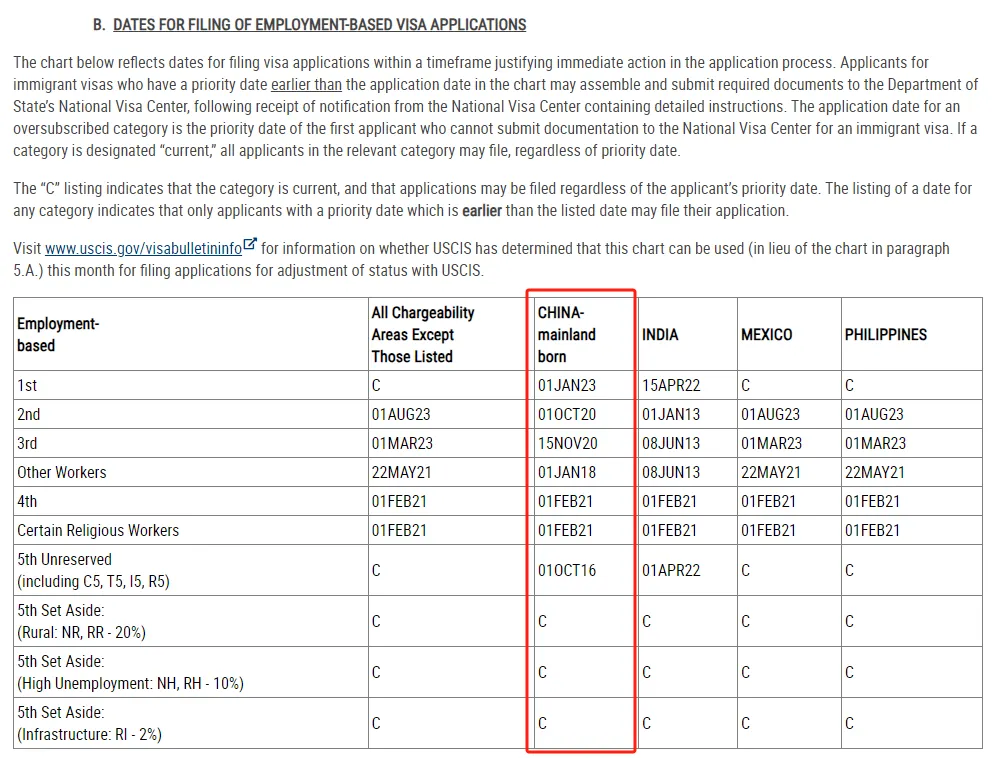Screen dimensions: 998x758
Task: Click the 01JAN23 date in China column
Action: [x=567, y=385]
